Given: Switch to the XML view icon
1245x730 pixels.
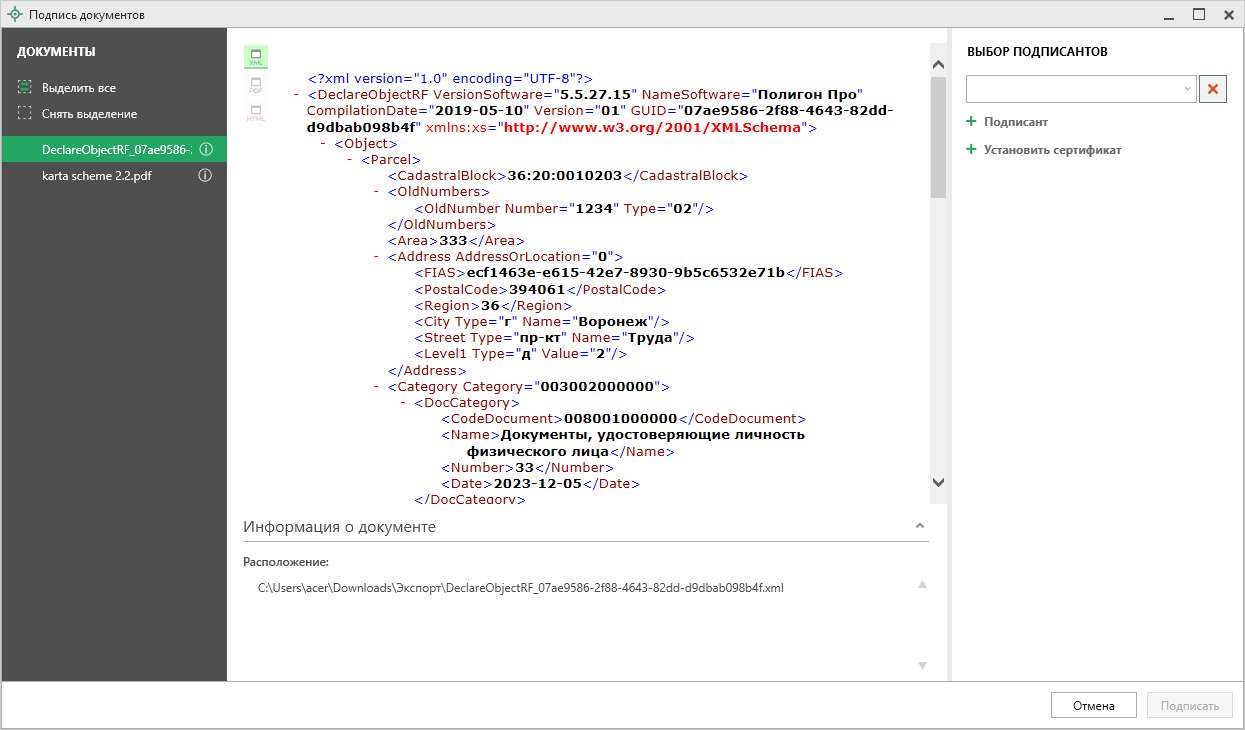Looking at the screenshot, I should (x=255, y=57).
